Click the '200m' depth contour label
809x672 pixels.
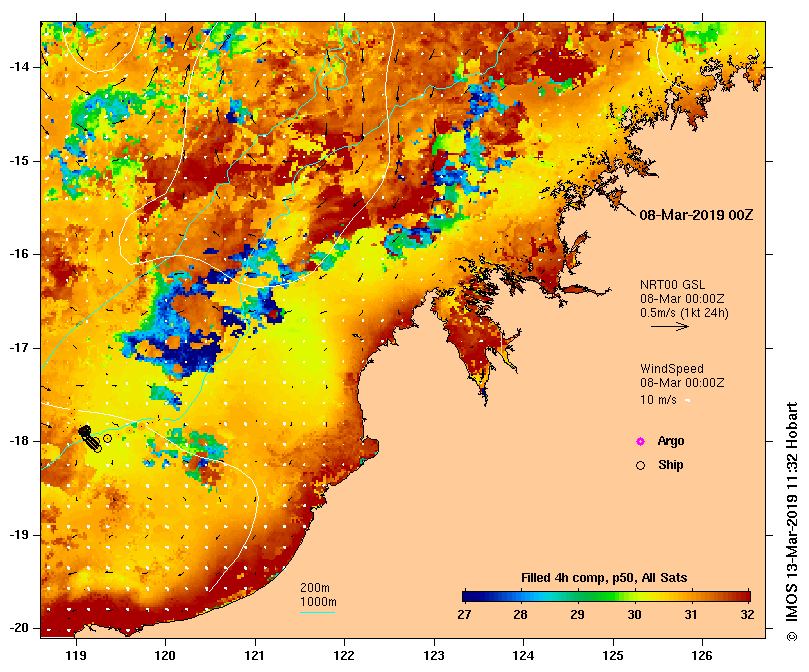(x=315, y=588)
